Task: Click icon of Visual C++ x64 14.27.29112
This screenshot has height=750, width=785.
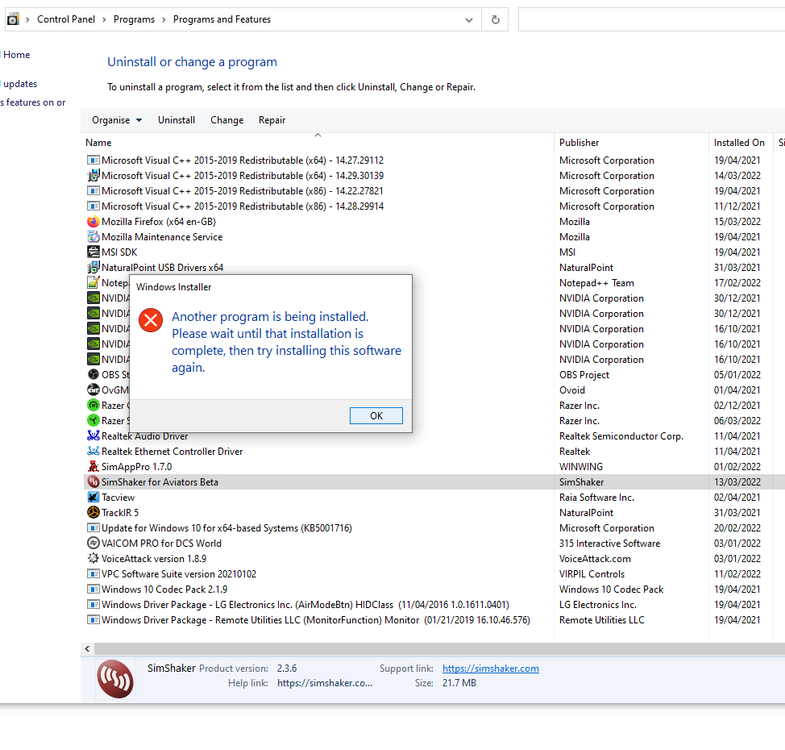Action: pyautogui.click(x=93, y=160)
